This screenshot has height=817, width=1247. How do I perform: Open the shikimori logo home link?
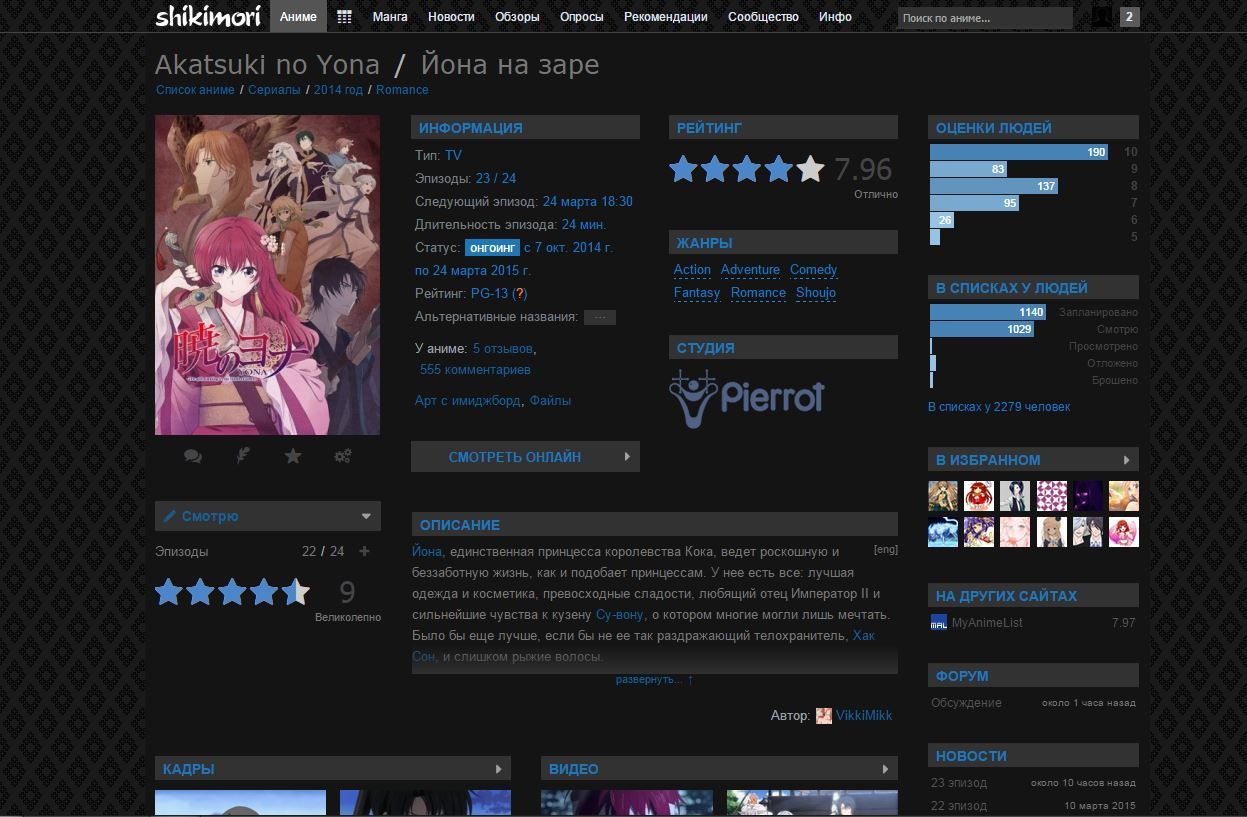tap(208, 16)
